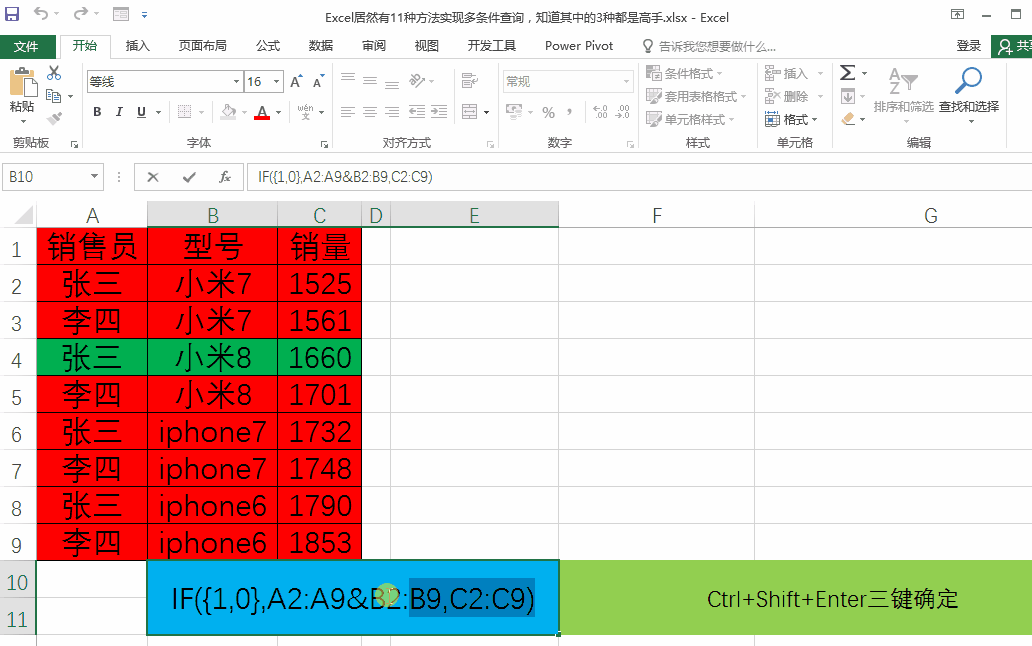The width and height of the screenshot is (1032, 646).
Task: Increase the decimal places
Action: pyautogui.click(x=600, y=112)
